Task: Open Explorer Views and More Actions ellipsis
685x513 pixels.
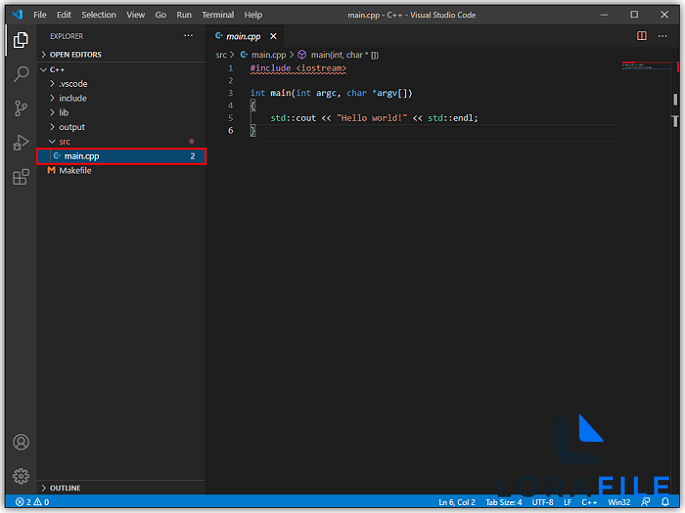Action: coord(188,35)
